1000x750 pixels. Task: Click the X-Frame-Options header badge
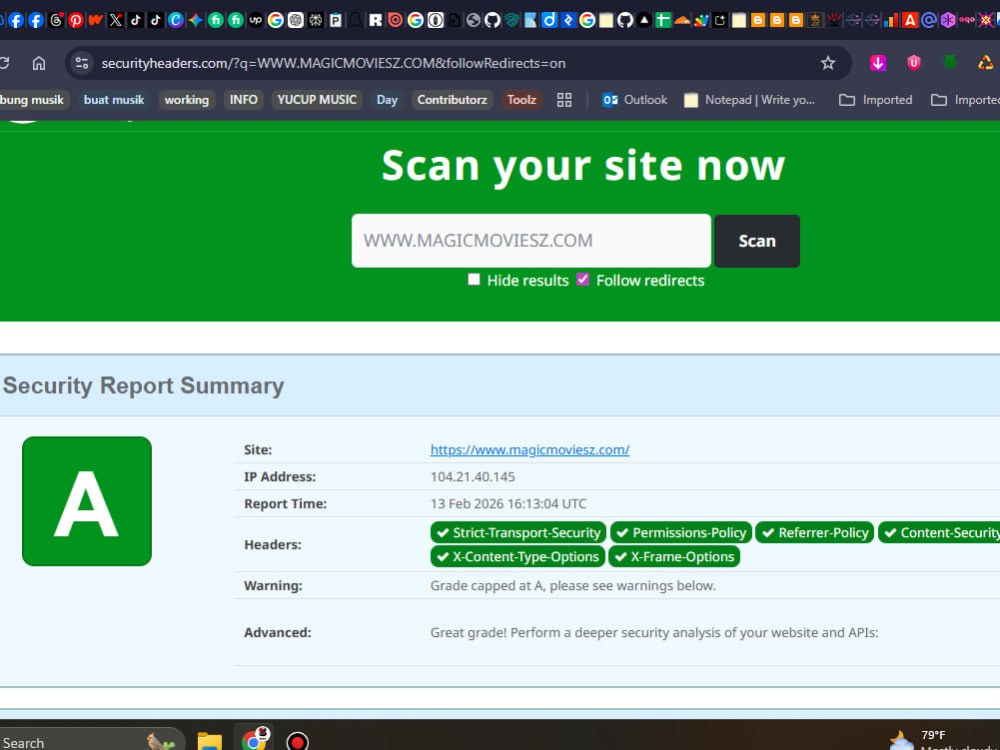pos(674,557)
